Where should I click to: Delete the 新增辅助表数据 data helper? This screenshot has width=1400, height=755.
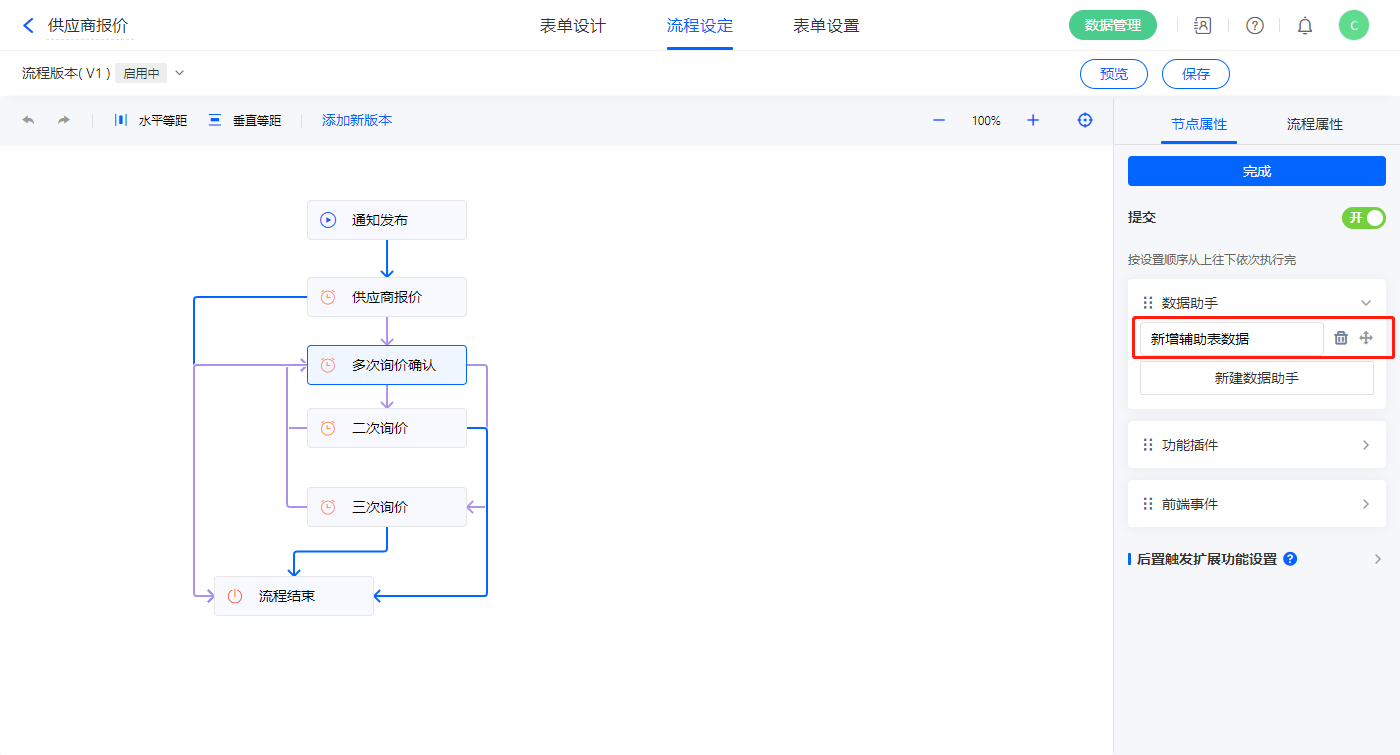[1341, 338]
